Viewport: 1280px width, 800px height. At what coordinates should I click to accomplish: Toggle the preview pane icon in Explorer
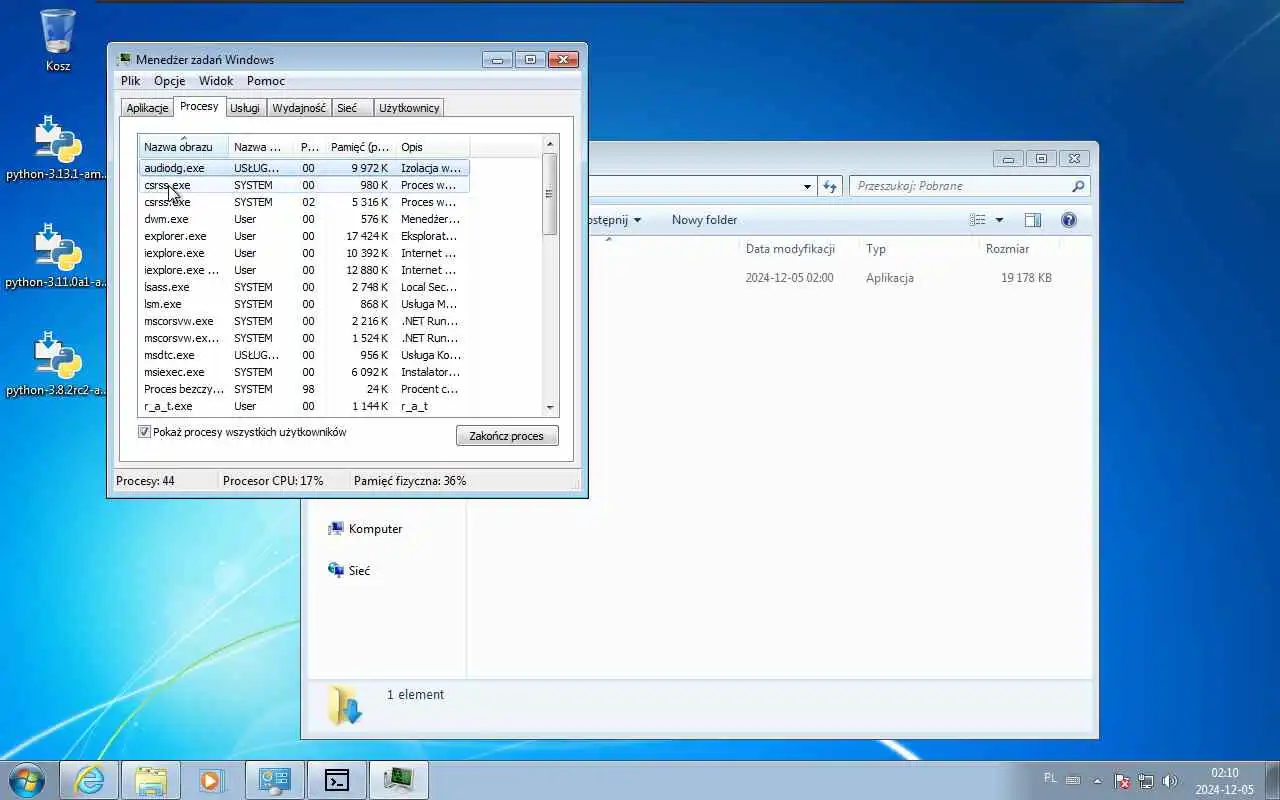point(1033,220)
